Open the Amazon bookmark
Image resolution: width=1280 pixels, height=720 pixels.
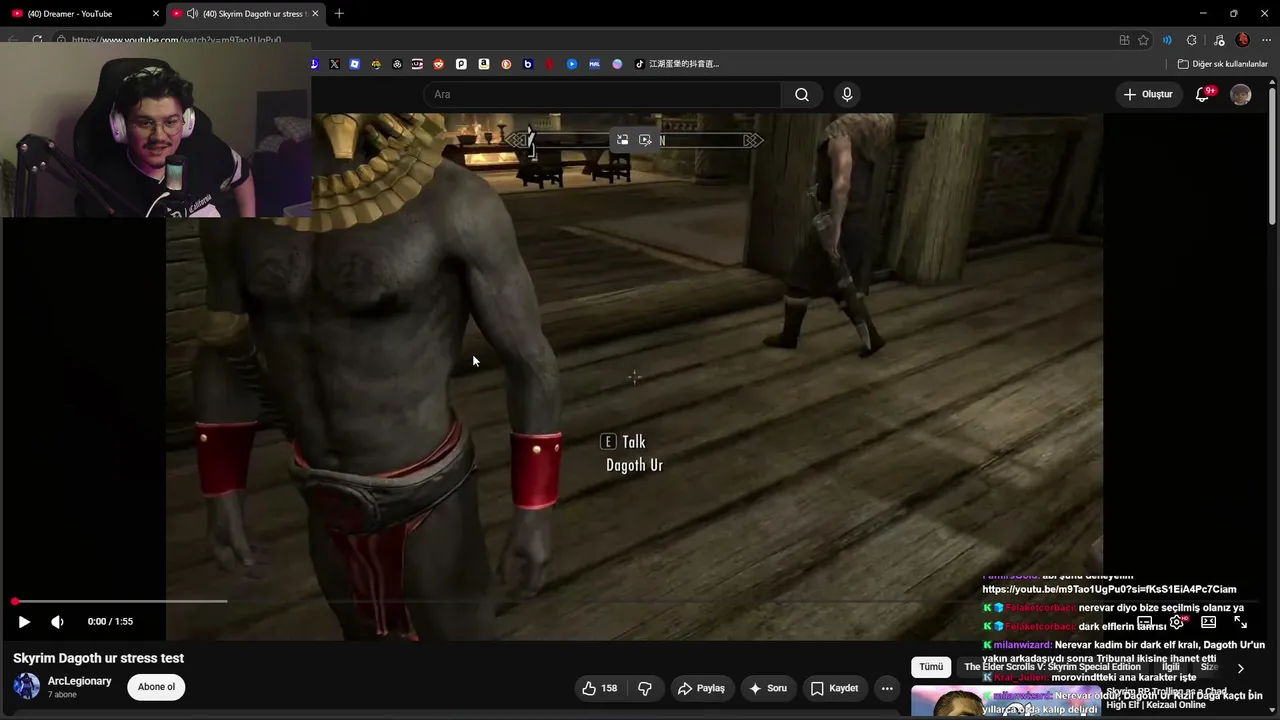pyautogui.click(x=484, y=64)
